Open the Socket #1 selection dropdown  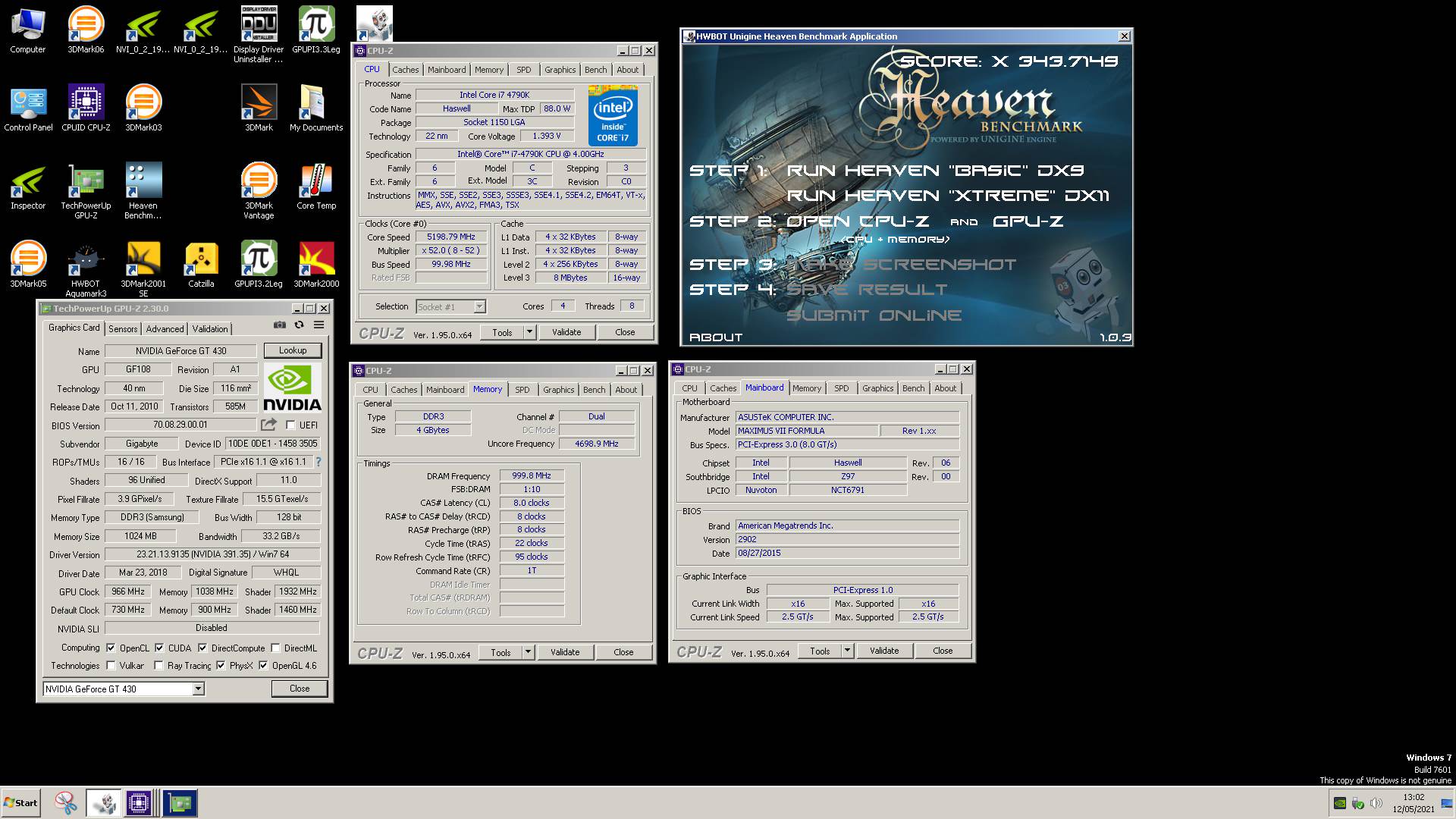[x=479, y=306]
